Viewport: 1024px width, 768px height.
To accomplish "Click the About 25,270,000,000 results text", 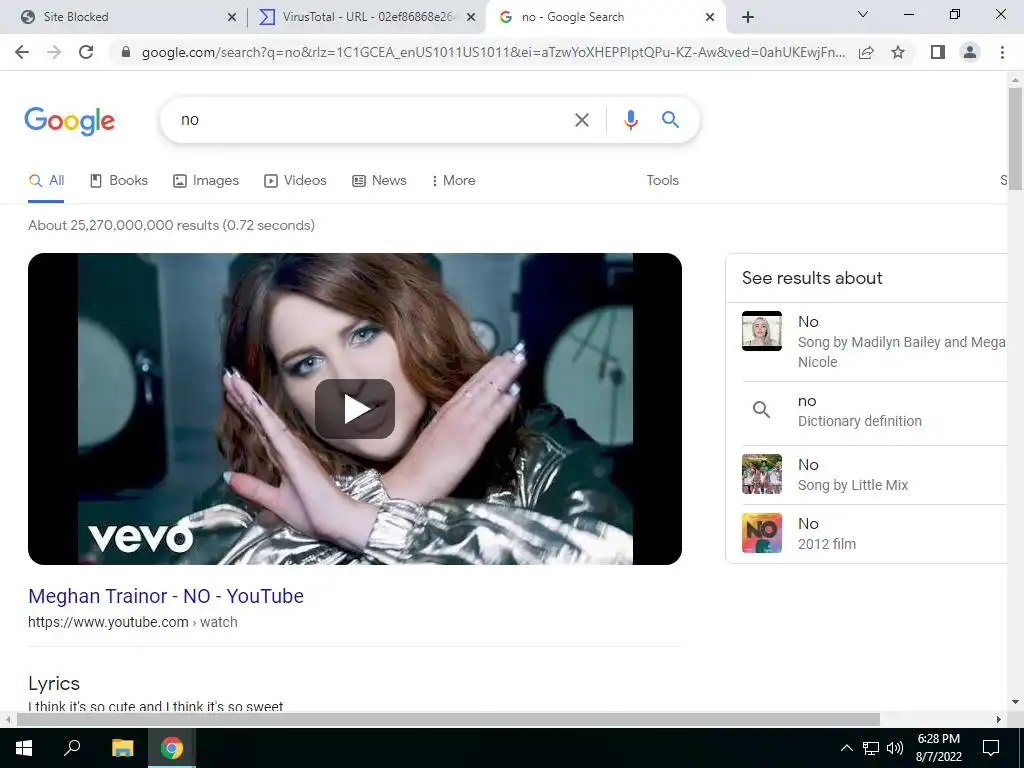I will point(171,226).
